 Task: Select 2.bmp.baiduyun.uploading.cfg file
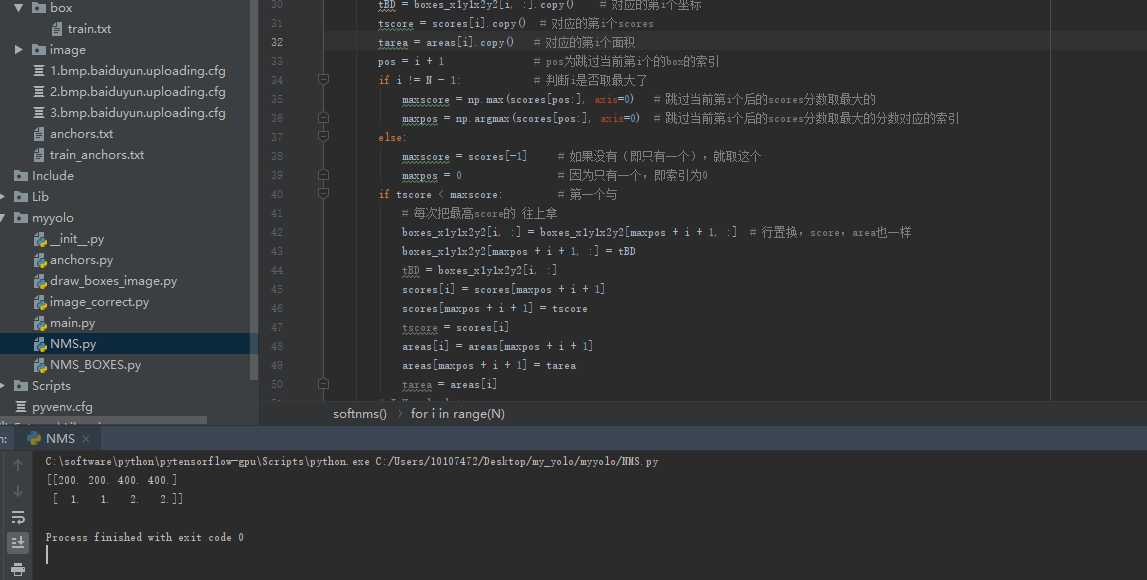point(138,92)
